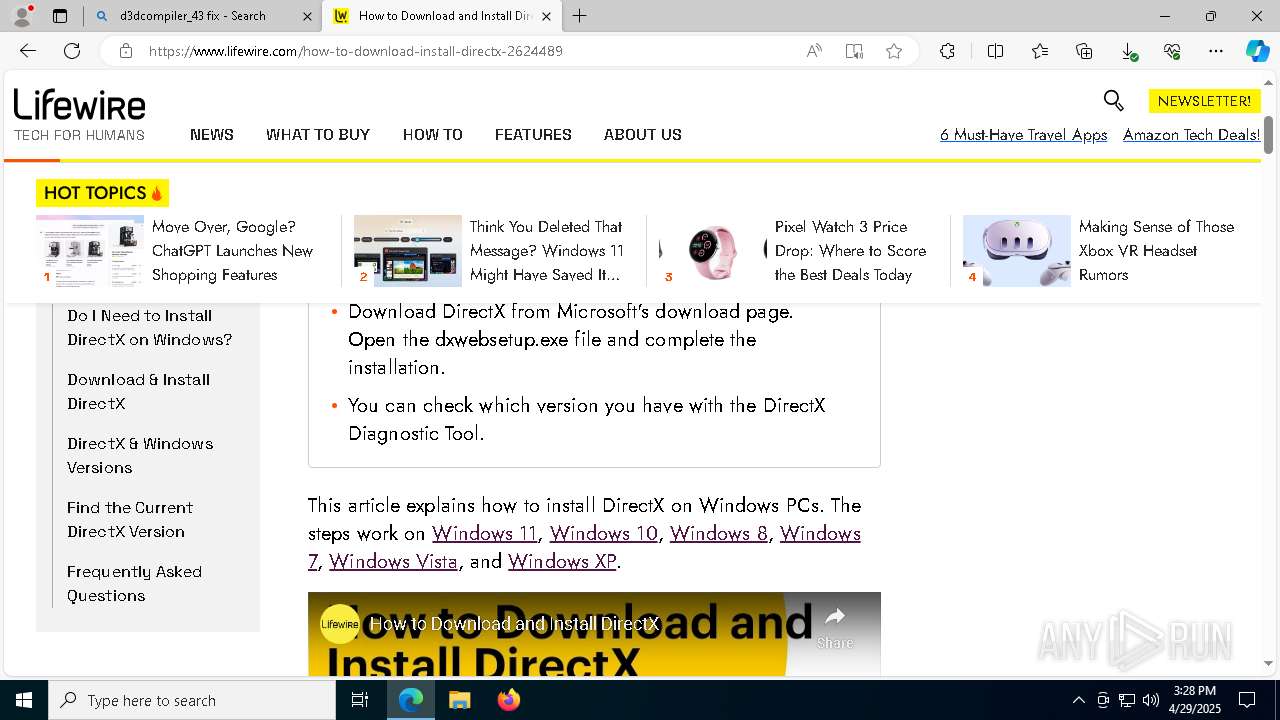1280x720 pixels.
Task: Open Task View on taskbar
Action: coord(360,700)
